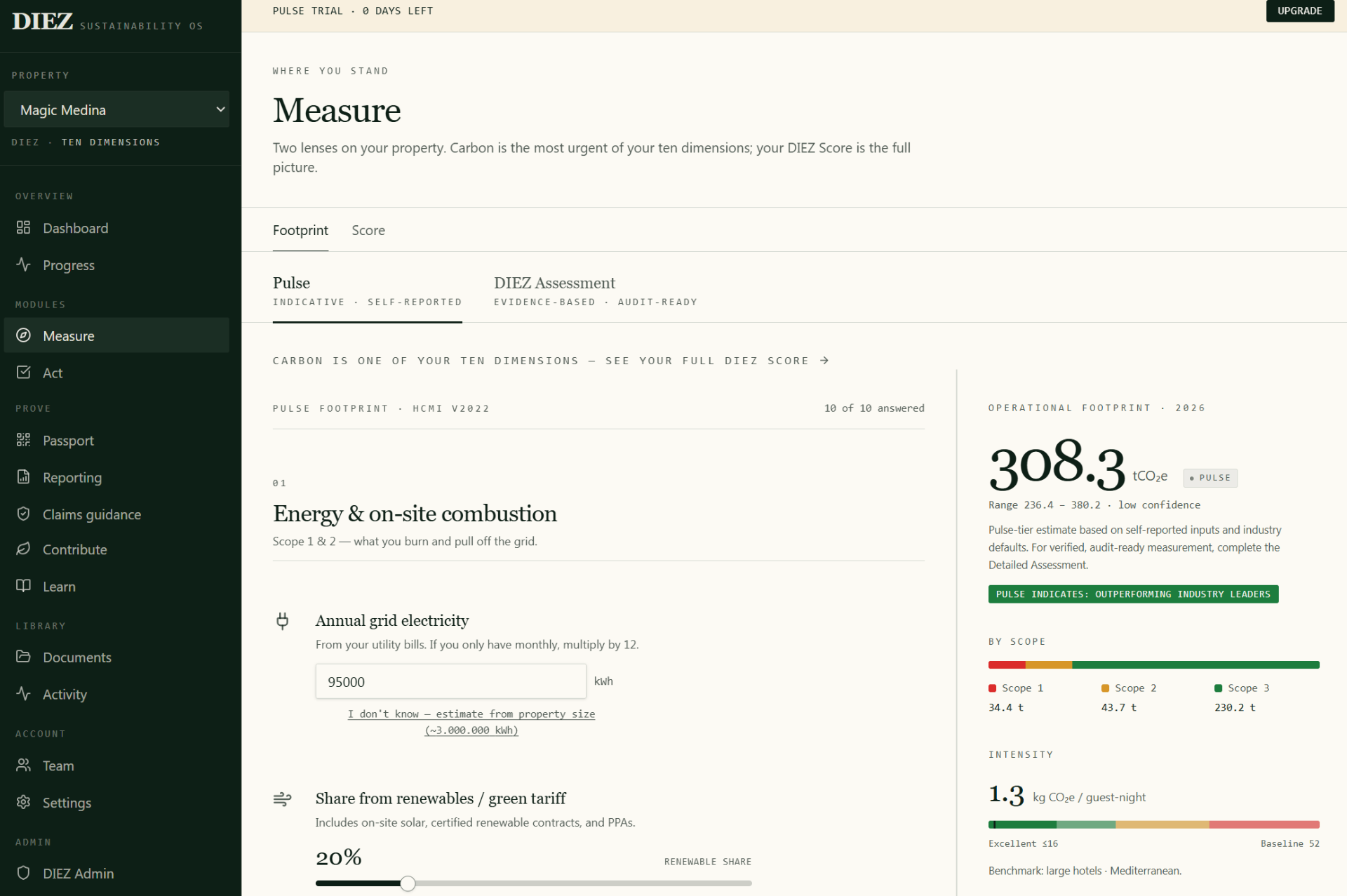Open the Act module
This screenshot has width=1347, height=896.
(x=116, y=373)
